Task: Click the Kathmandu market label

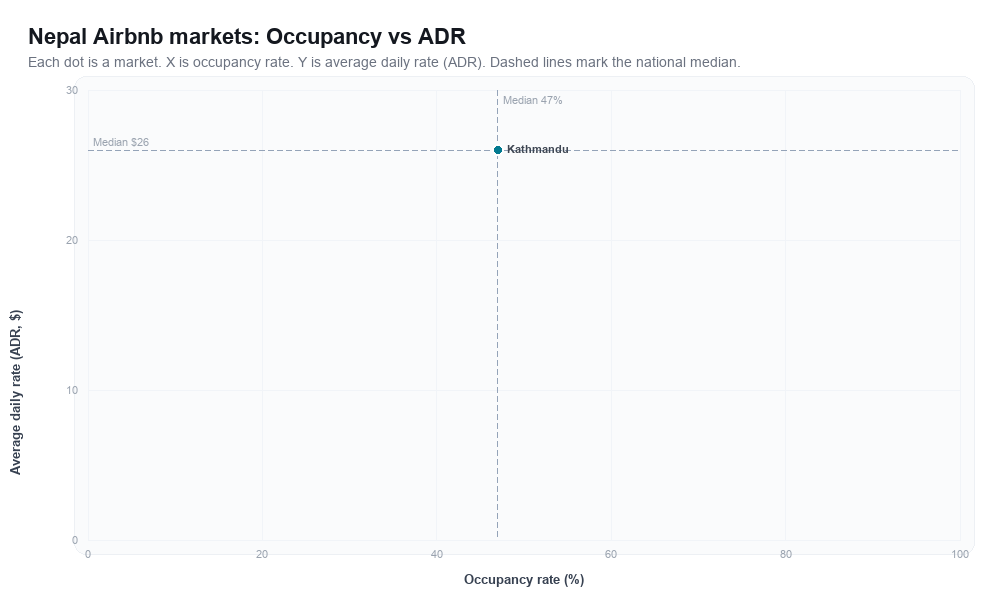Action: [538, 149]
